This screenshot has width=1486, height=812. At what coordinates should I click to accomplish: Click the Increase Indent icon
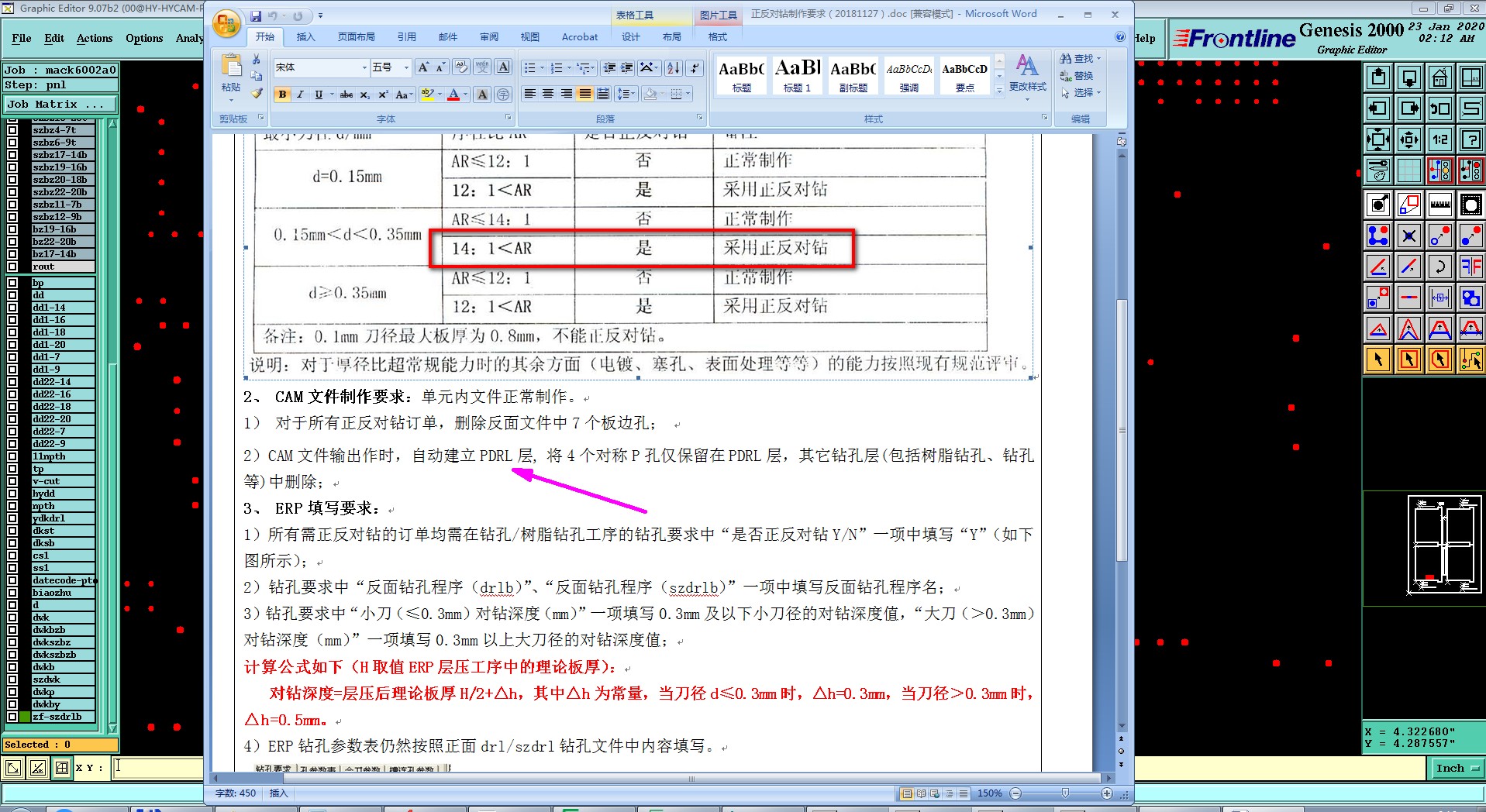coord(627,68)
